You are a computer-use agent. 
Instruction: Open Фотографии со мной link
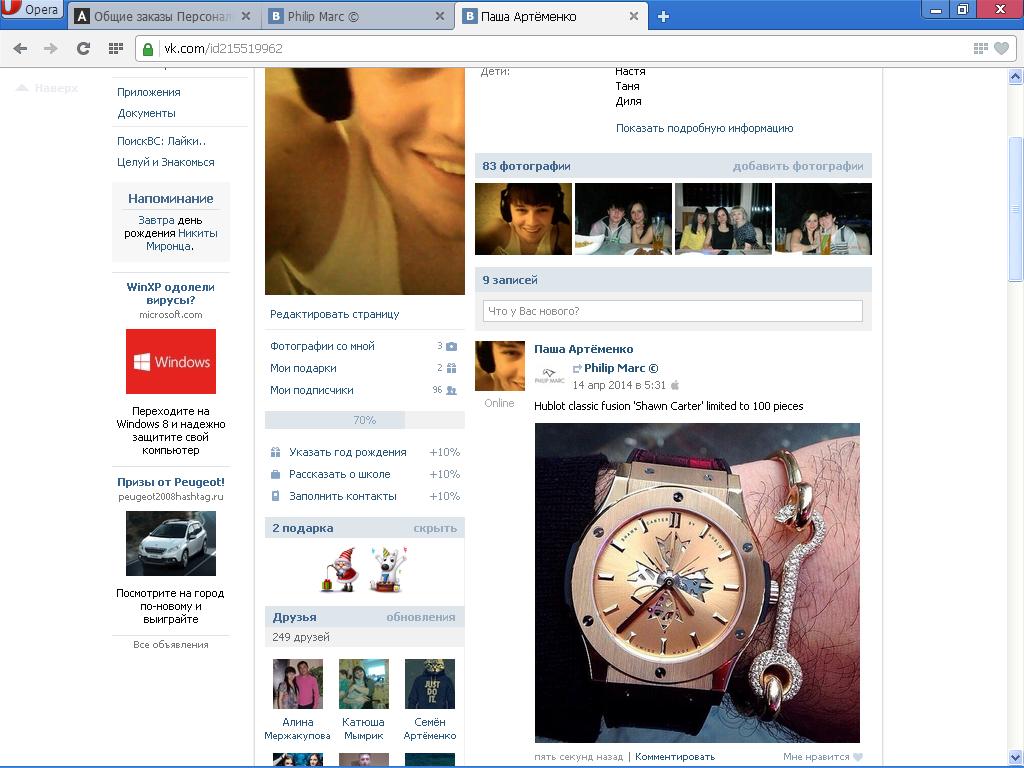(322, 346)
